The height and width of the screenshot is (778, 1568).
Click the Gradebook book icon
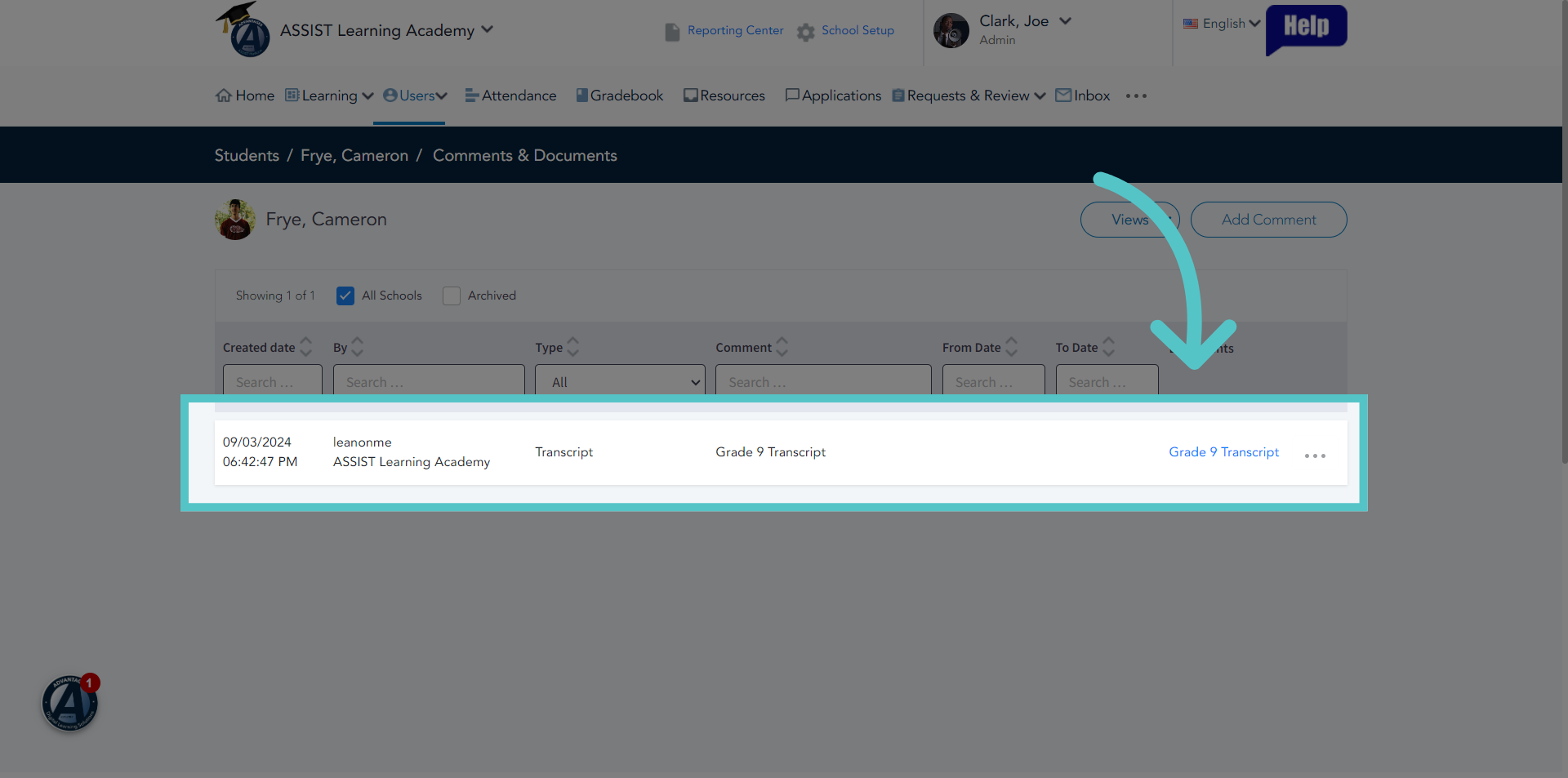pyautogui.click(x=582, y=96)
